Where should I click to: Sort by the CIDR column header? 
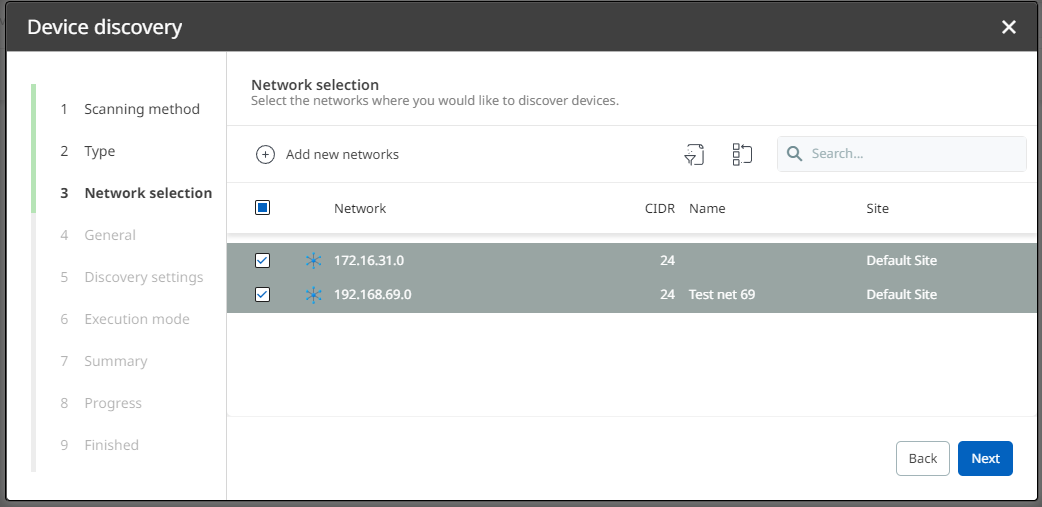[x=660, y=208]
